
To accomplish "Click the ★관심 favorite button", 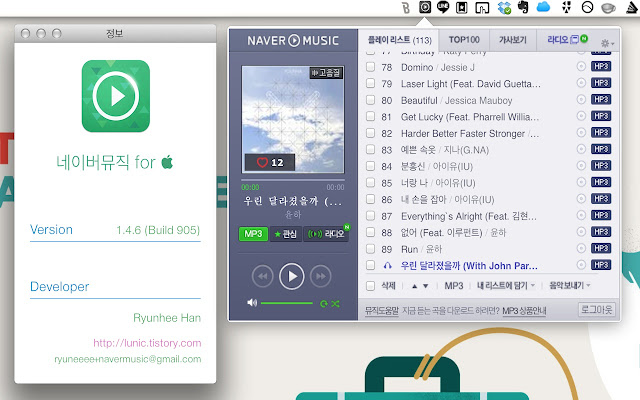I will click(x=286, y=234).
